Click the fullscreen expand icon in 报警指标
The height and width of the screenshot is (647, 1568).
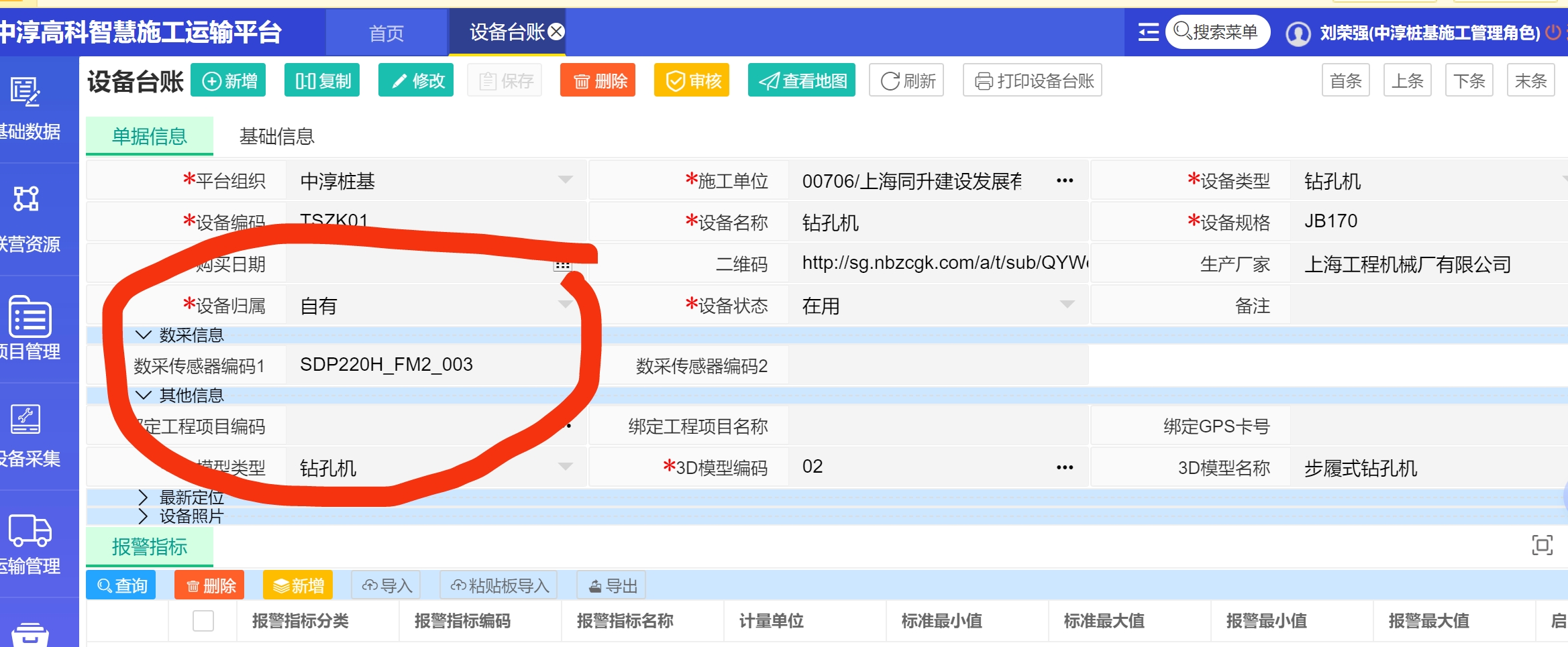point(1542,545)
